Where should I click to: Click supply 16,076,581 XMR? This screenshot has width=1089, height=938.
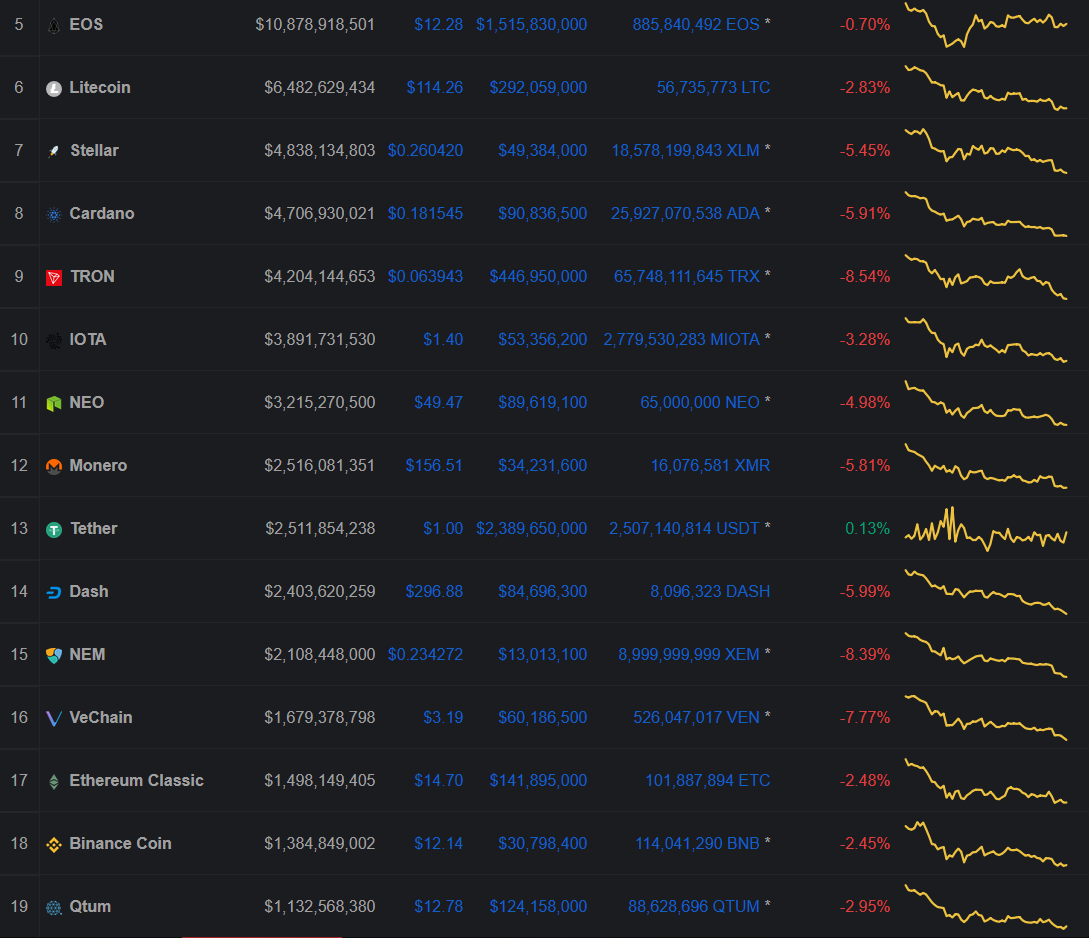pos(710,465)
